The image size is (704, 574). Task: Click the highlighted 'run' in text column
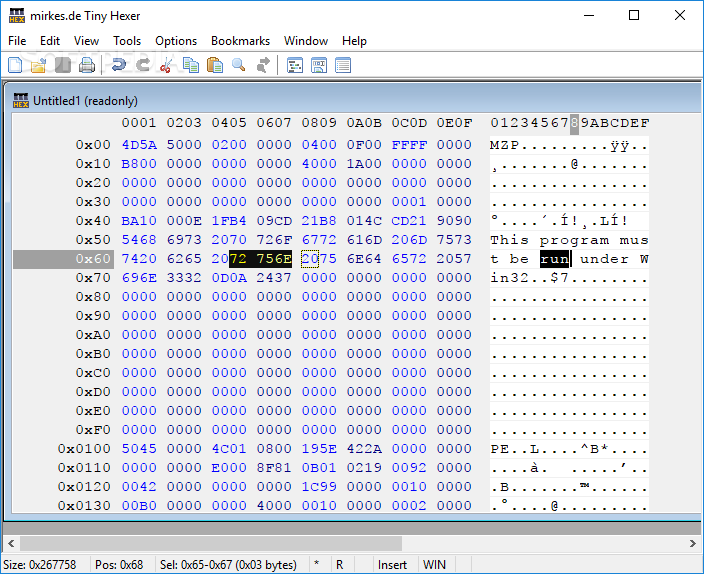pyautogui.click(x=554, y=259)
